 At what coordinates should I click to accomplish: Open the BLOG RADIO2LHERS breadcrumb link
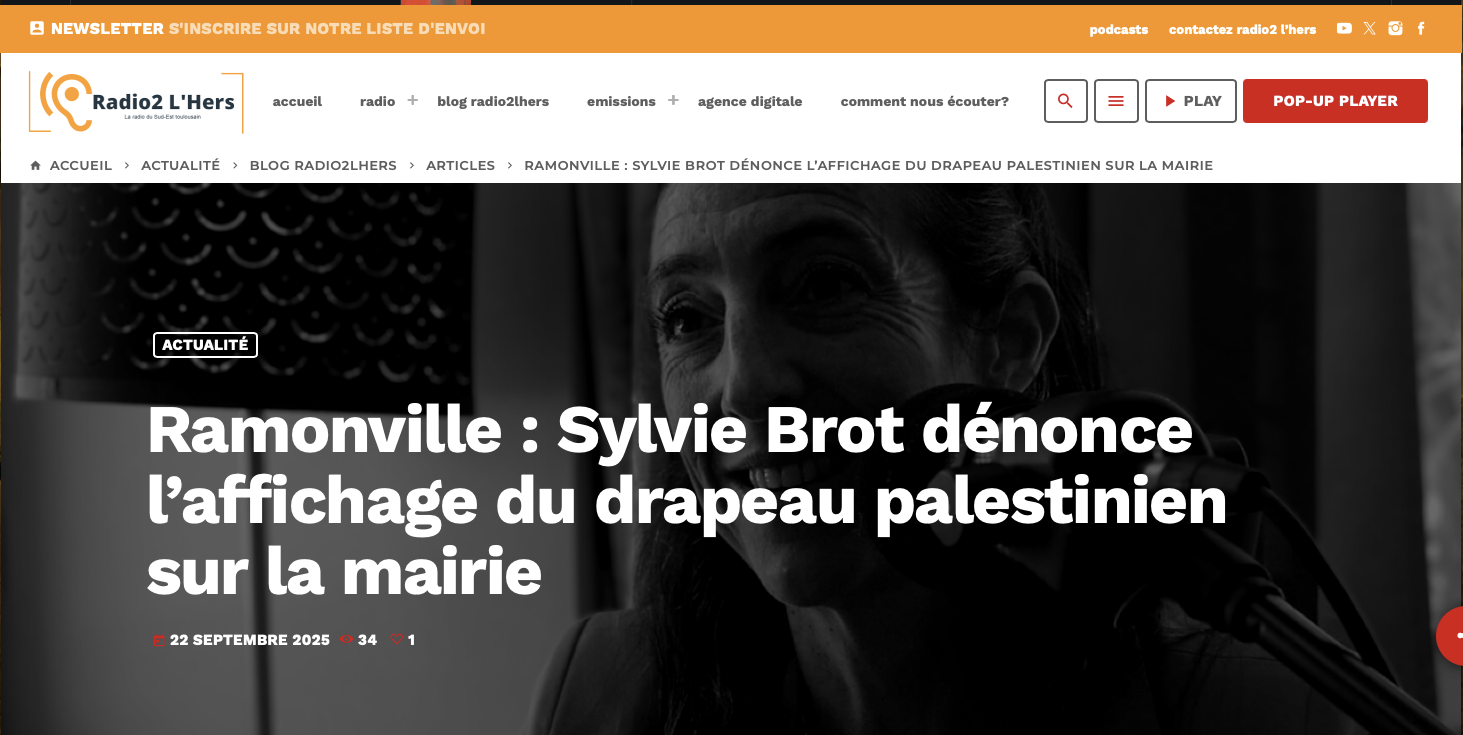pos(323,165)
